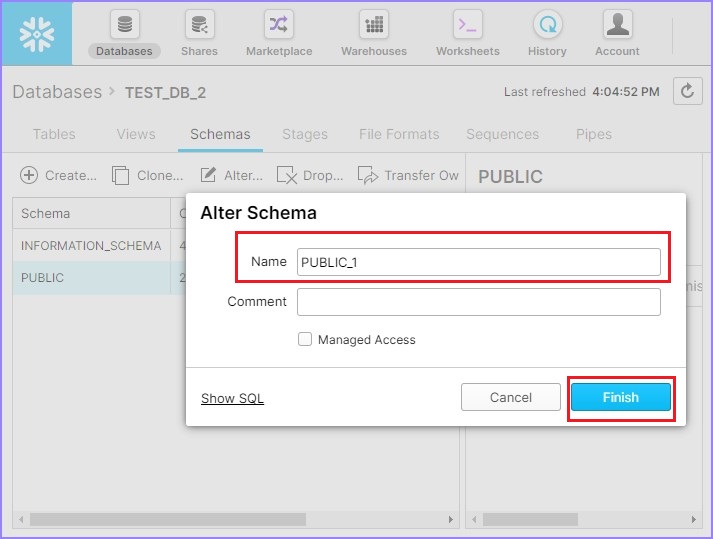Click the Comment input field
The image size is (713, 539).
[x=478, y=302]
